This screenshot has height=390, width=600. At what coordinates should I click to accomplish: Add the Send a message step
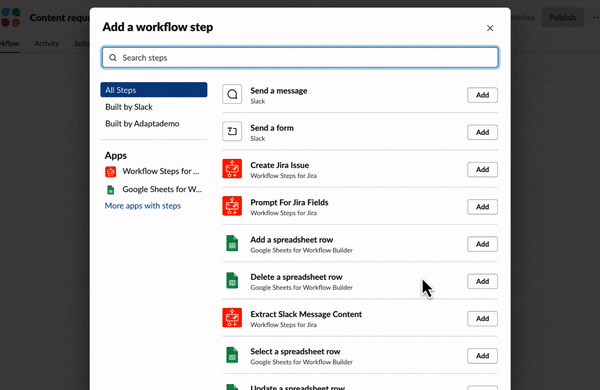tap(482, 95)
